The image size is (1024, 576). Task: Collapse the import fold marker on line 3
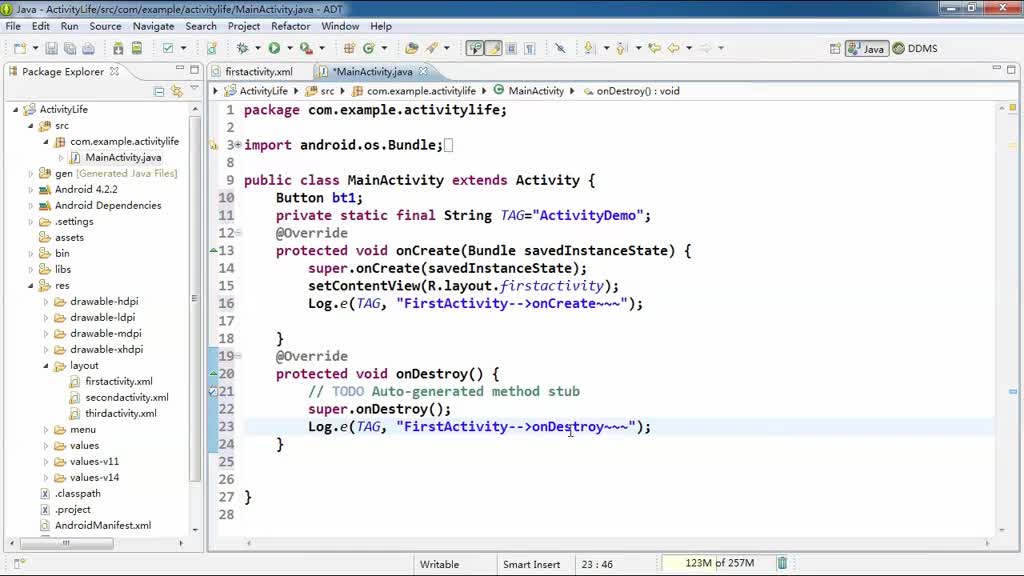[238, 144]
